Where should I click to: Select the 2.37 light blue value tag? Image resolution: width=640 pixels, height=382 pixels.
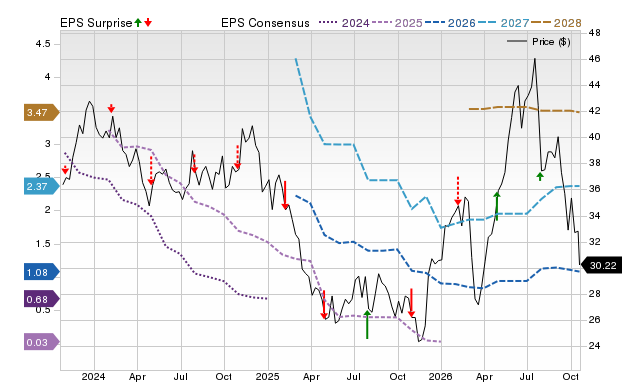42,187
